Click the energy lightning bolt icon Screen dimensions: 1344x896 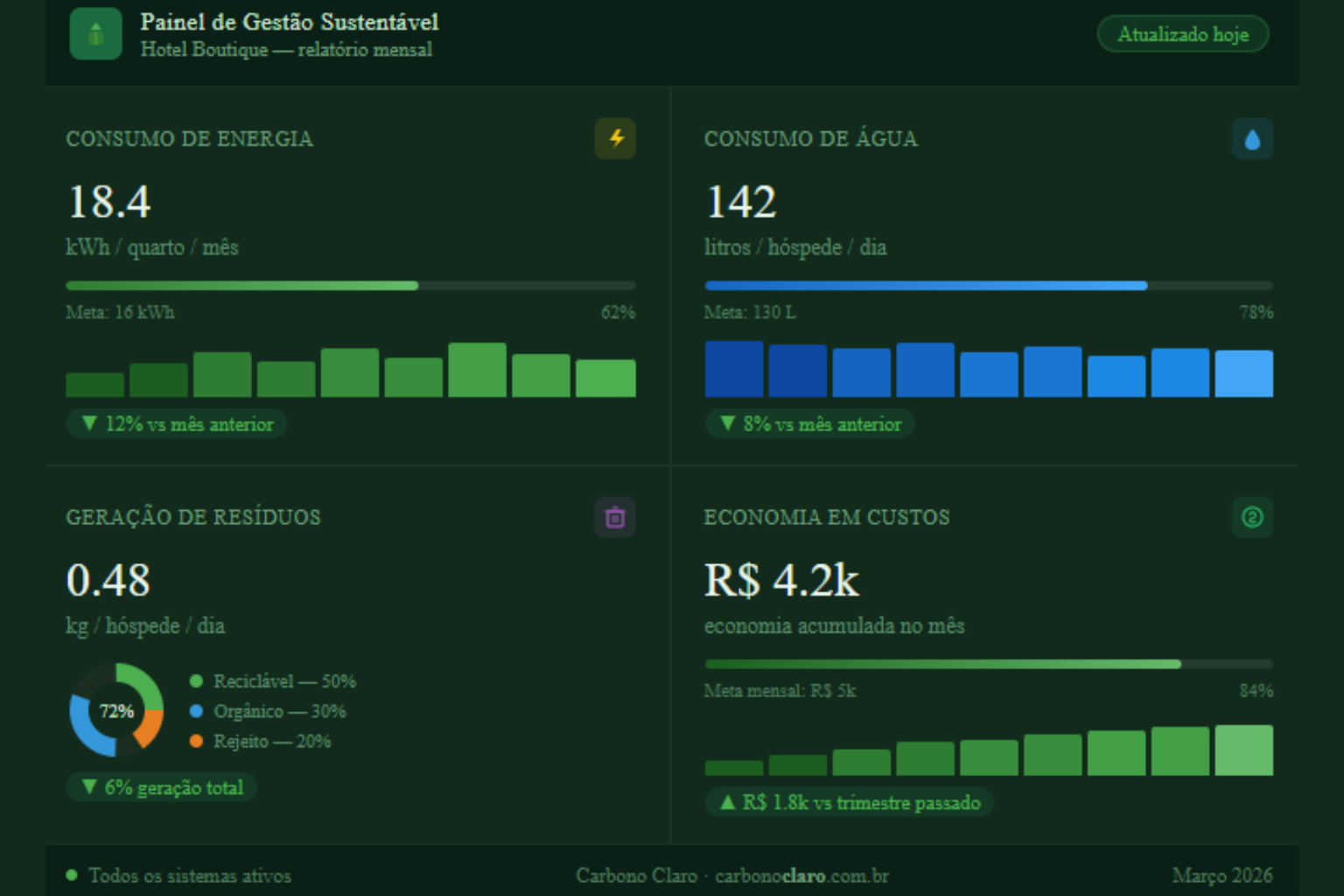click(x=615, y=138)
